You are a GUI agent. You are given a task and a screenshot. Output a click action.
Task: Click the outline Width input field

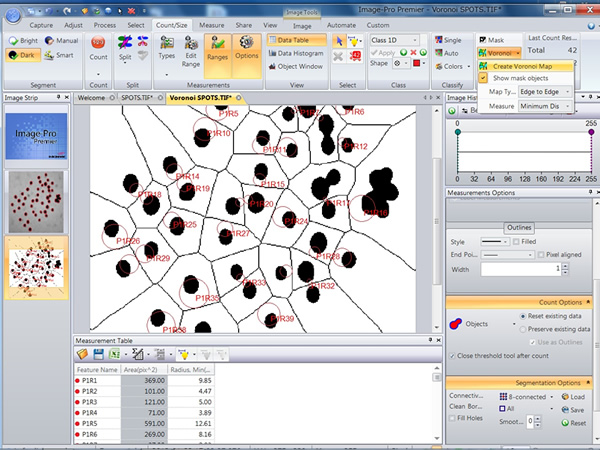[x=521, y=269]
